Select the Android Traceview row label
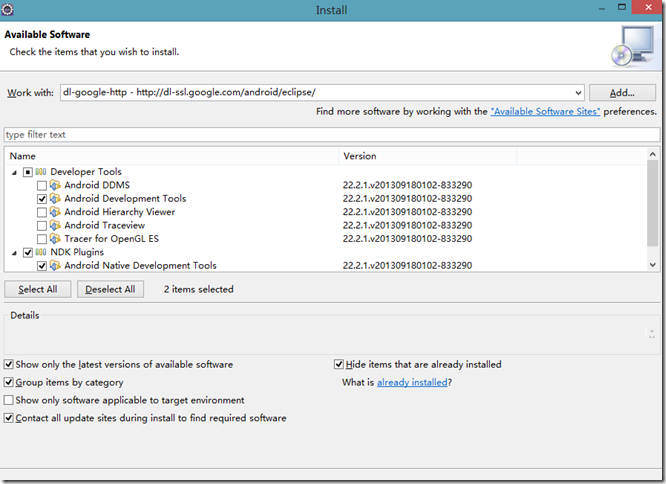 (x=104, y=225)
